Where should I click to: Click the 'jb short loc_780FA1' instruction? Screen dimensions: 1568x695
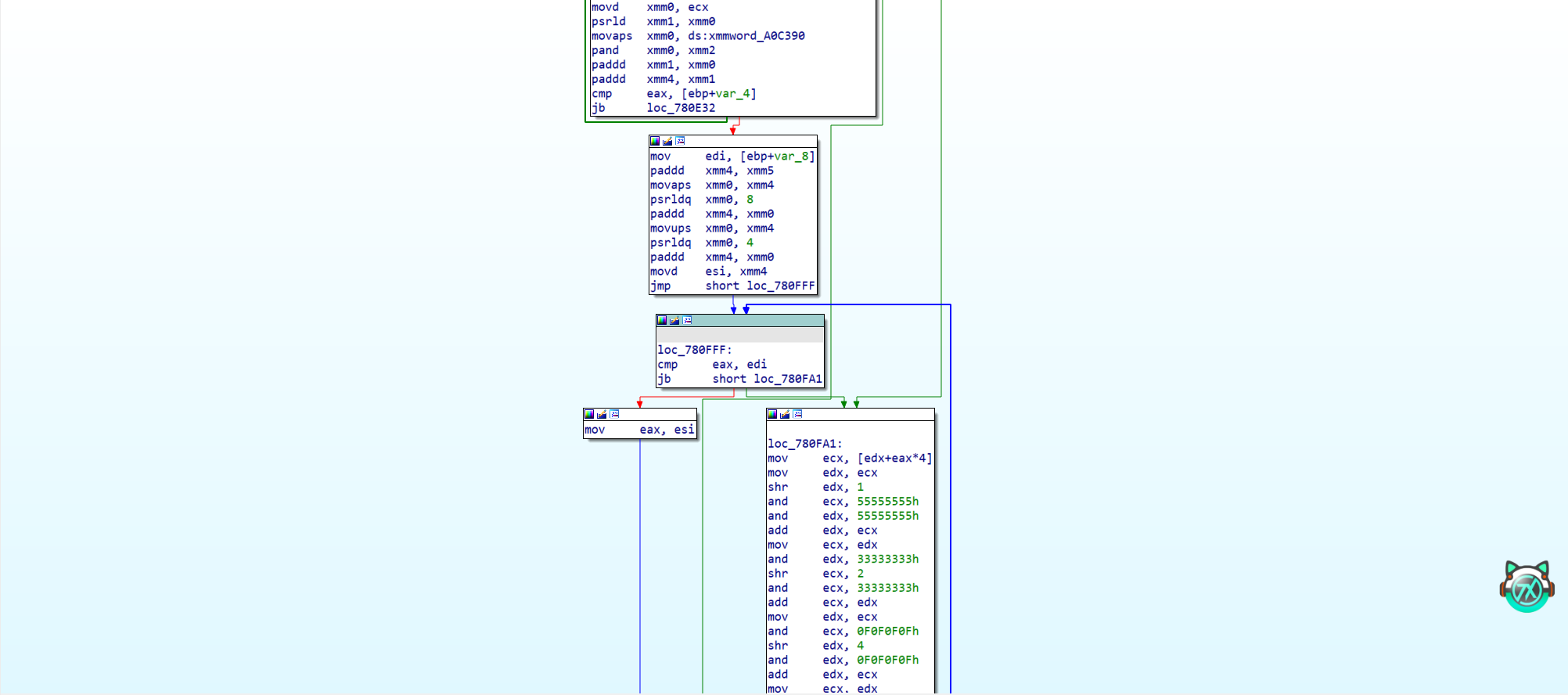pyautogui.click(x=740, y=379)
